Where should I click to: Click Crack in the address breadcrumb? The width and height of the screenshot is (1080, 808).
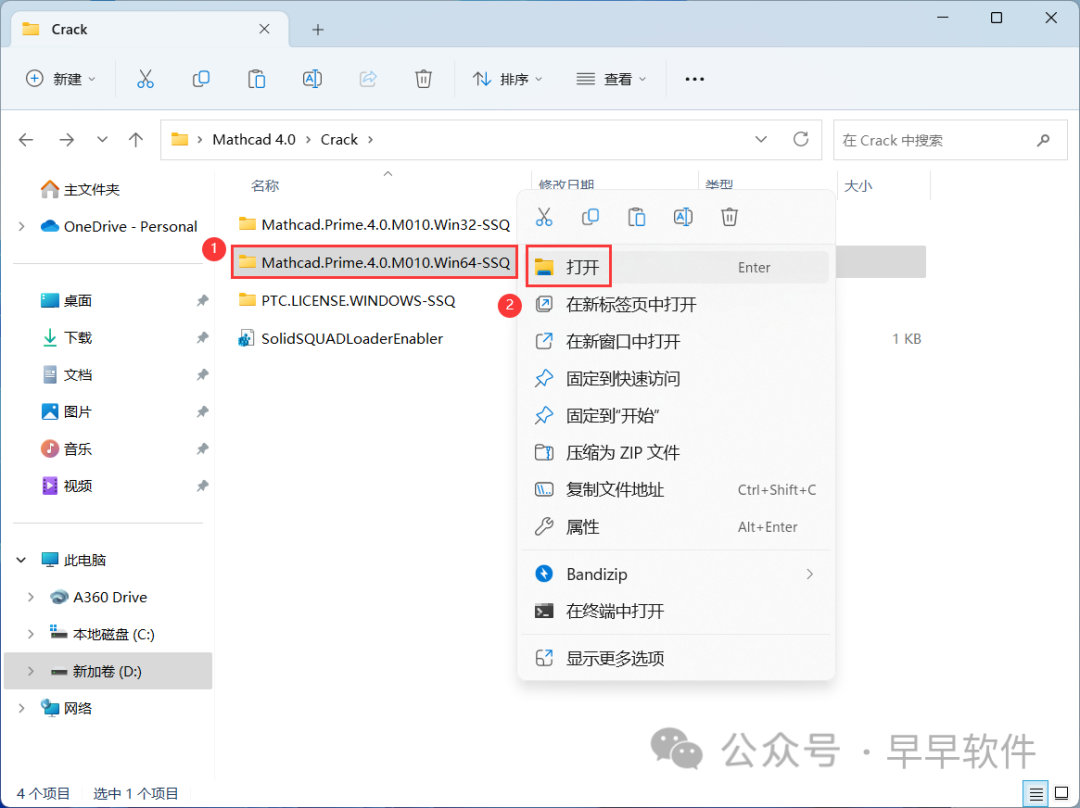[x=339, y=140]
